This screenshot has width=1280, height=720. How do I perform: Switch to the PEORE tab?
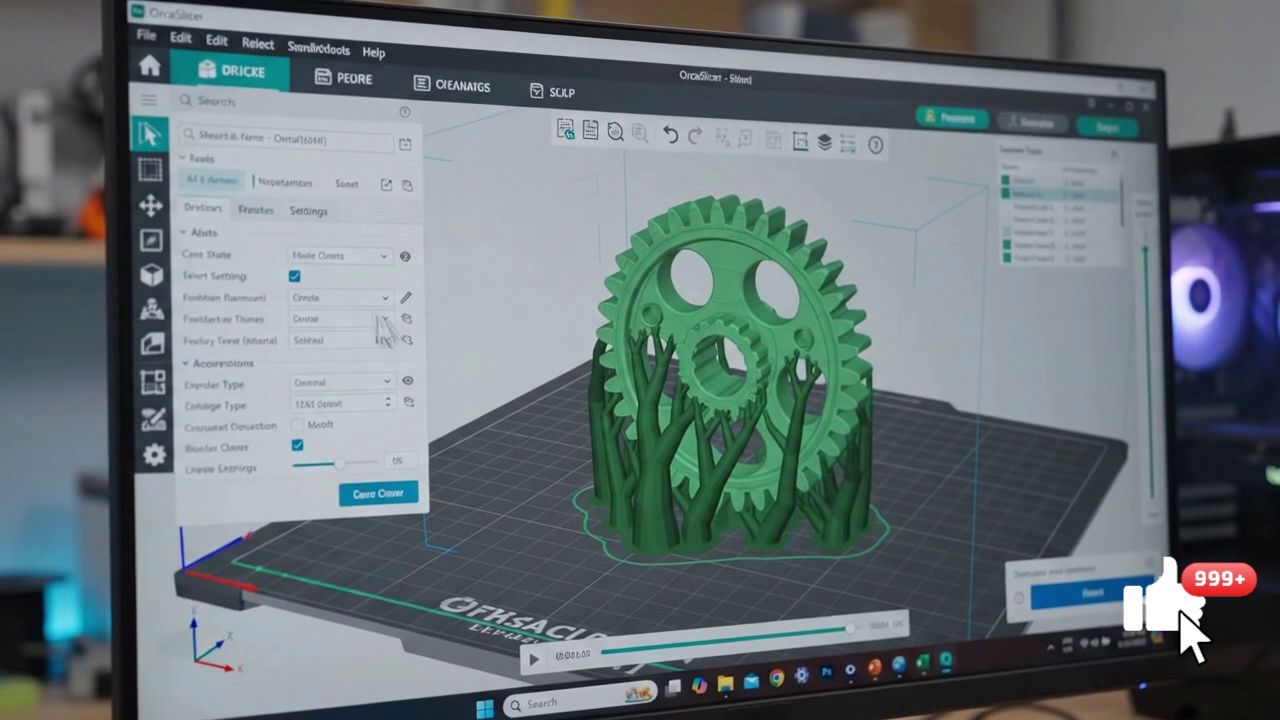click(343, 78)
